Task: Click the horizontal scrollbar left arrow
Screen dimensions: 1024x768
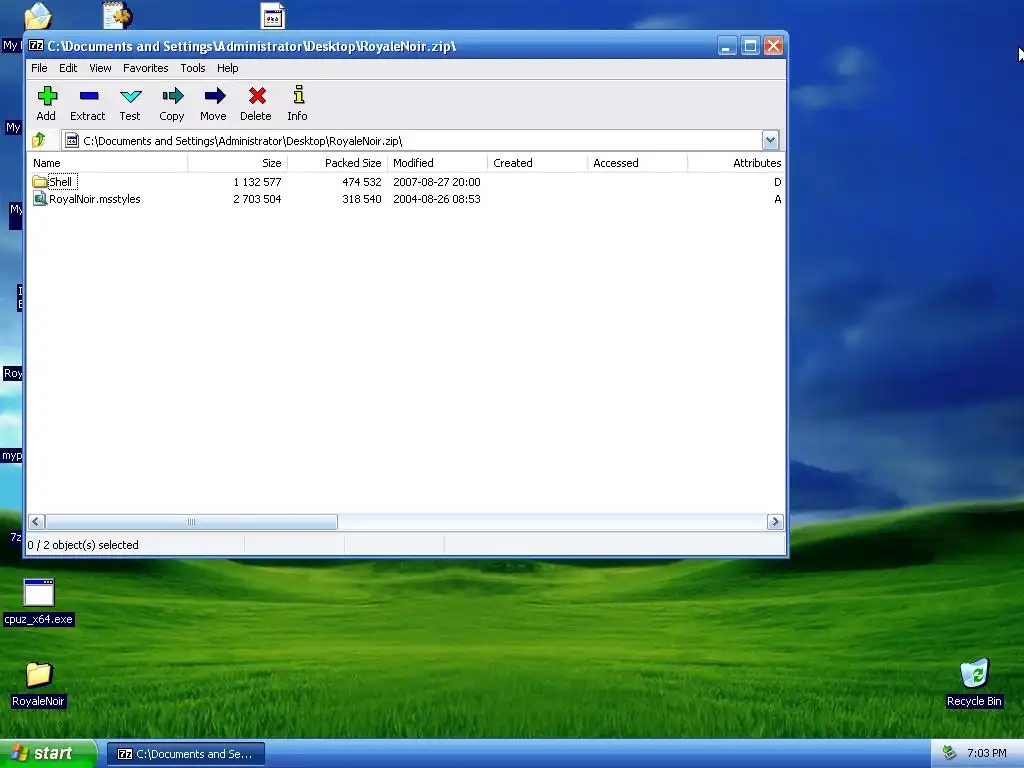Action: [36, 522]
